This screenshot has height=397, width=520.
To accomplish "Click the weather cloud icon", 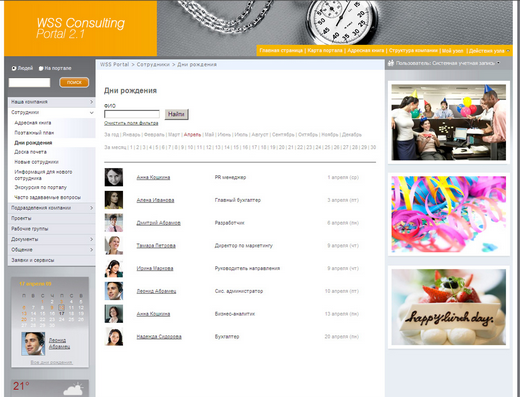I will [x=73, y=389].
